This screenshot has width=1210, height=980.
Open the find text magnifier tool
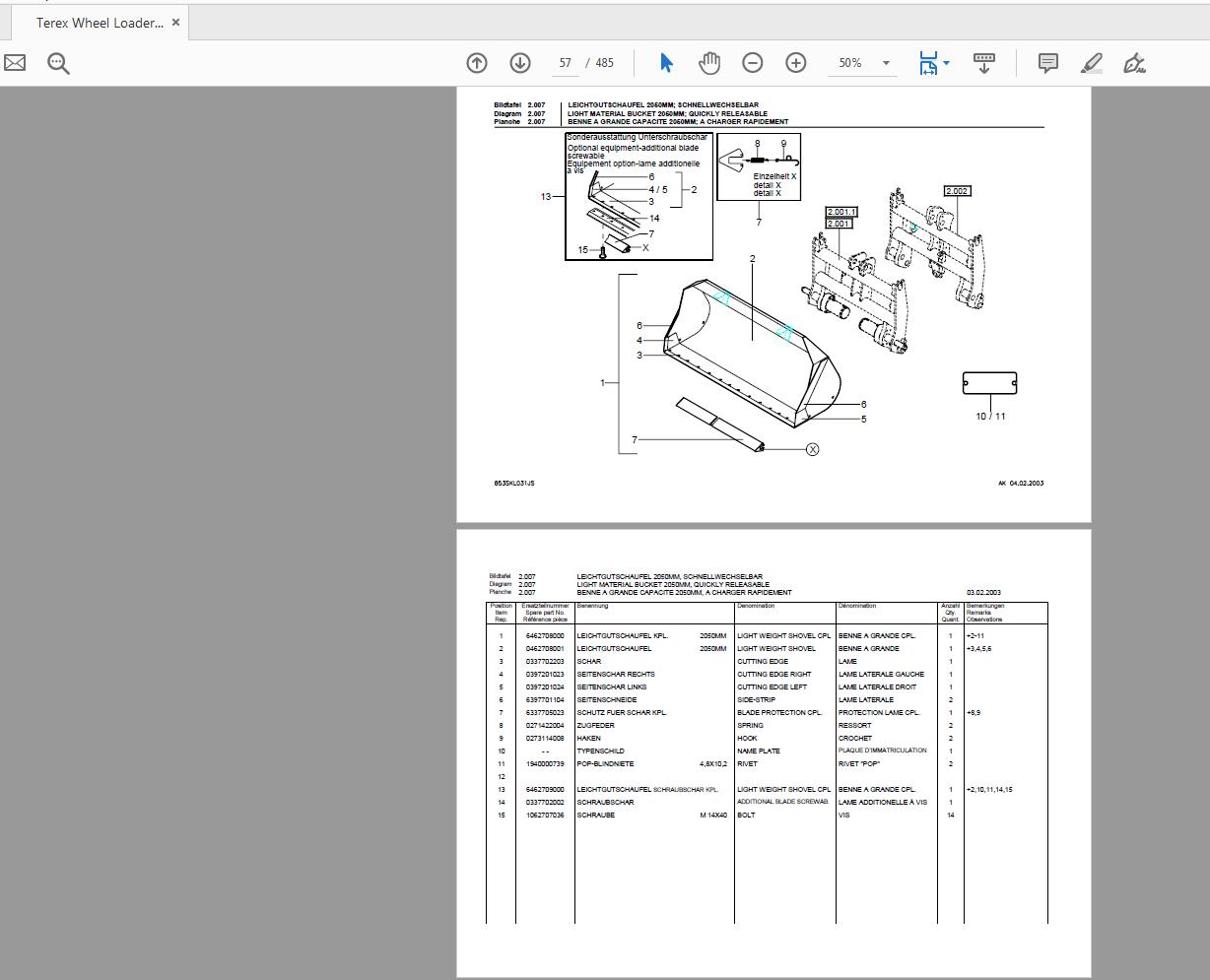coord(58,63)
